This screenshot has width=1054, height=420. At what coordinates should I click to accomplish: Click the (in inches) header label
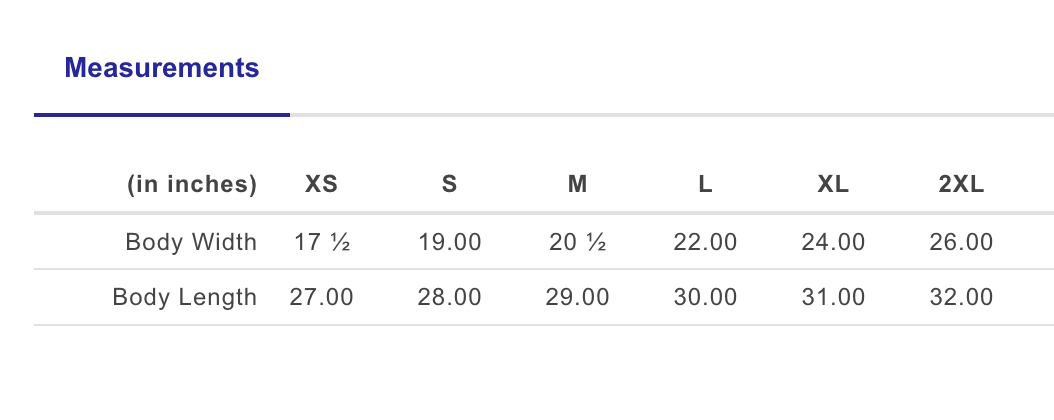tap(192, 185)
